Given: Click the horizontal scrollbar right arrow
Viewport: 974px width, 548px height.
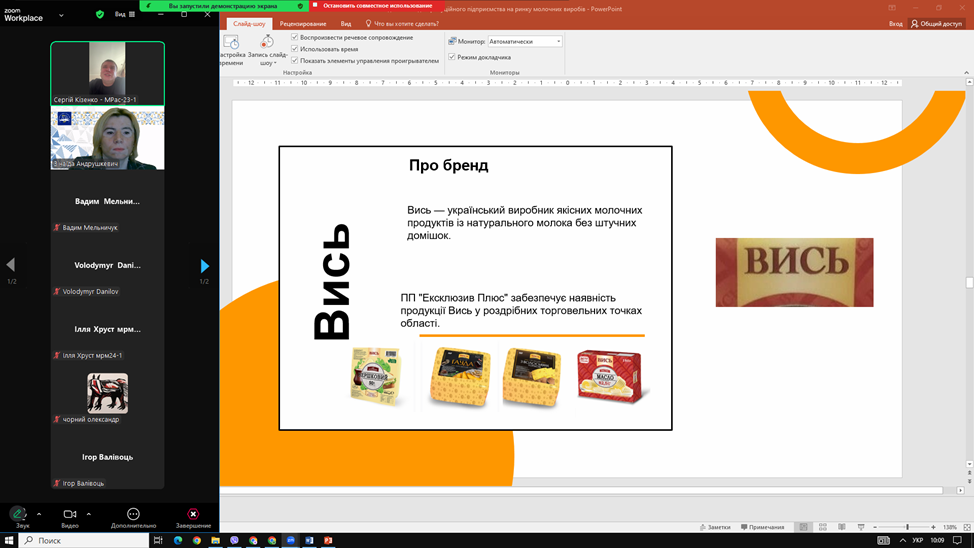Looking at the screenshot, I should (x=960, y=490).
